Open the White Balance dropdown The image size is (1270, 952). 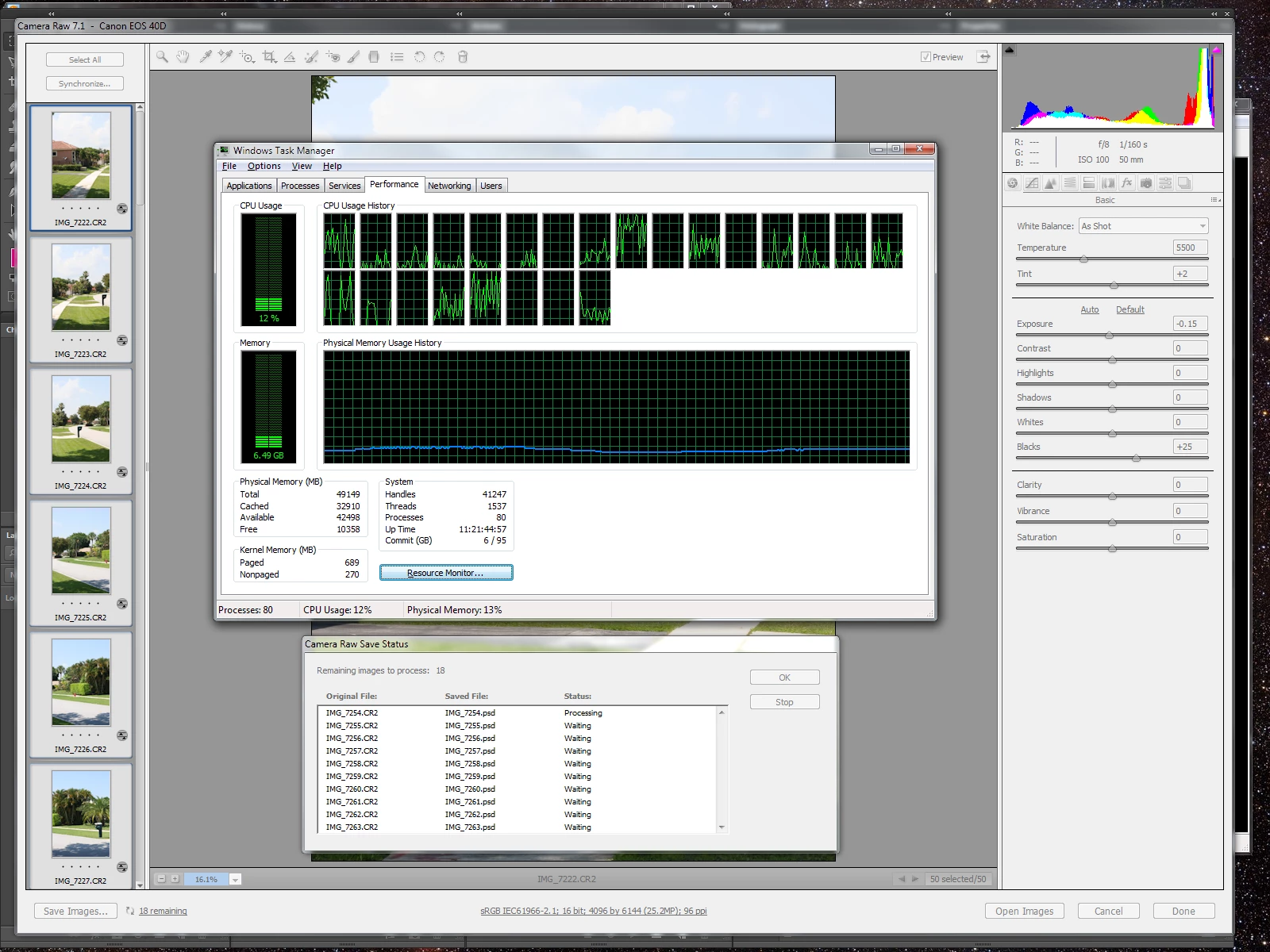[x=1143, y=226]
